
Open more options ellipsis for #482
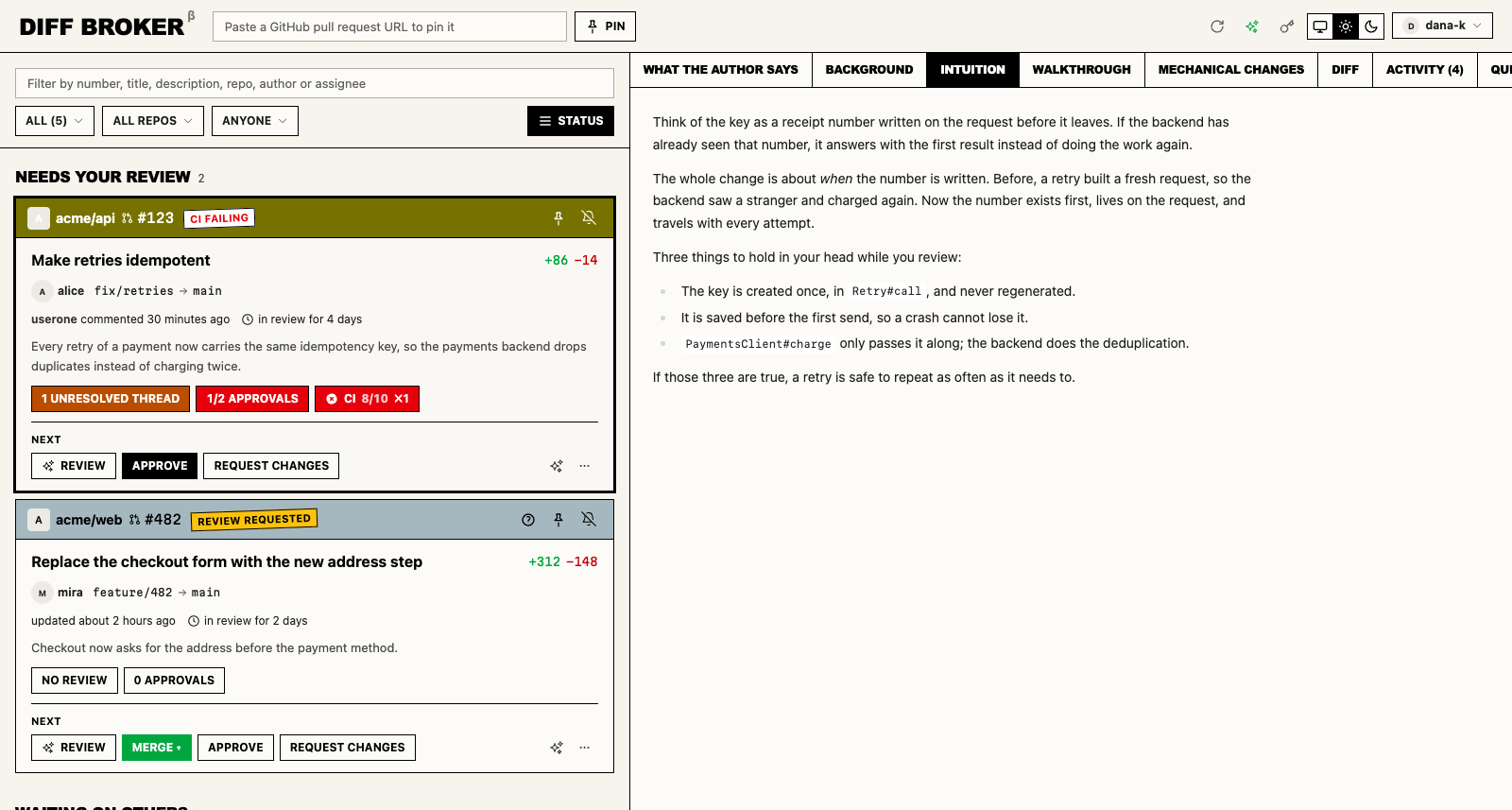(x=585, y=748)
